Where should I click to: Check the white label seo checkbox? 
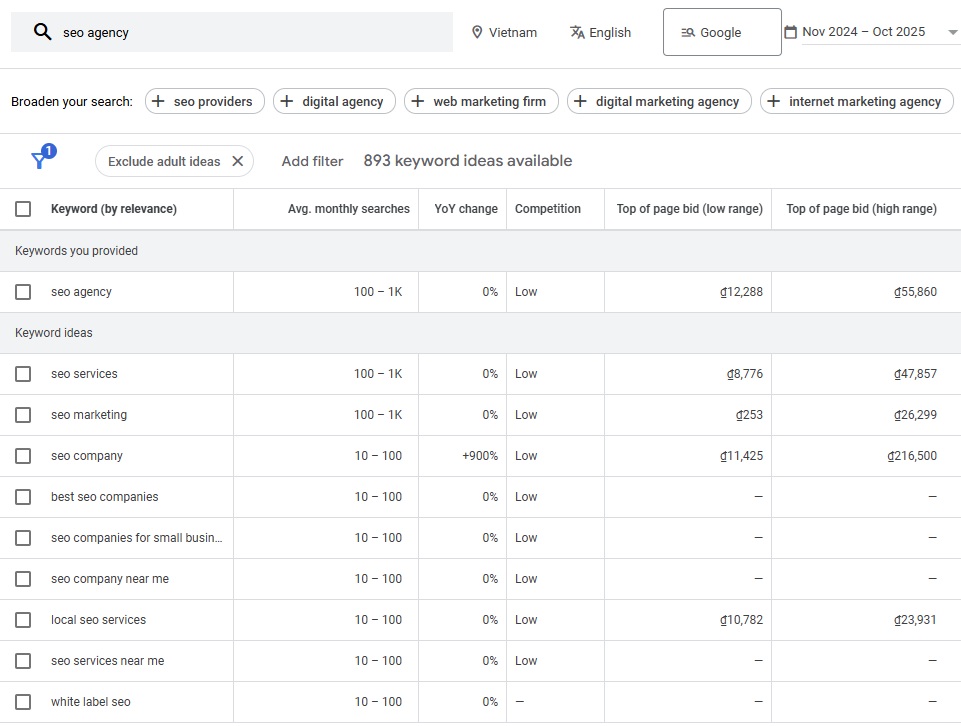(23, 702)
